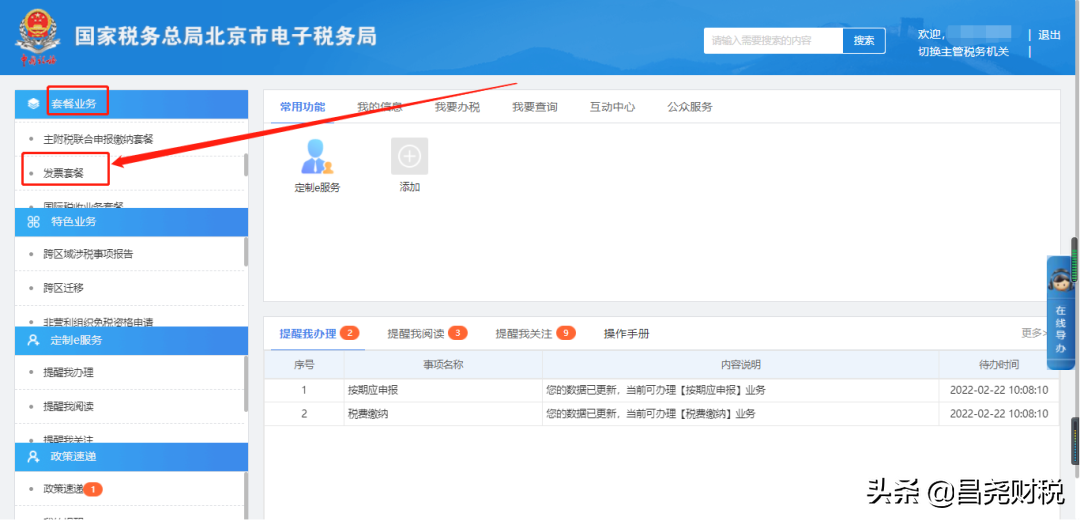
Task: Click the 套餐业务 list scrollbar
Action: coord(246,165)
